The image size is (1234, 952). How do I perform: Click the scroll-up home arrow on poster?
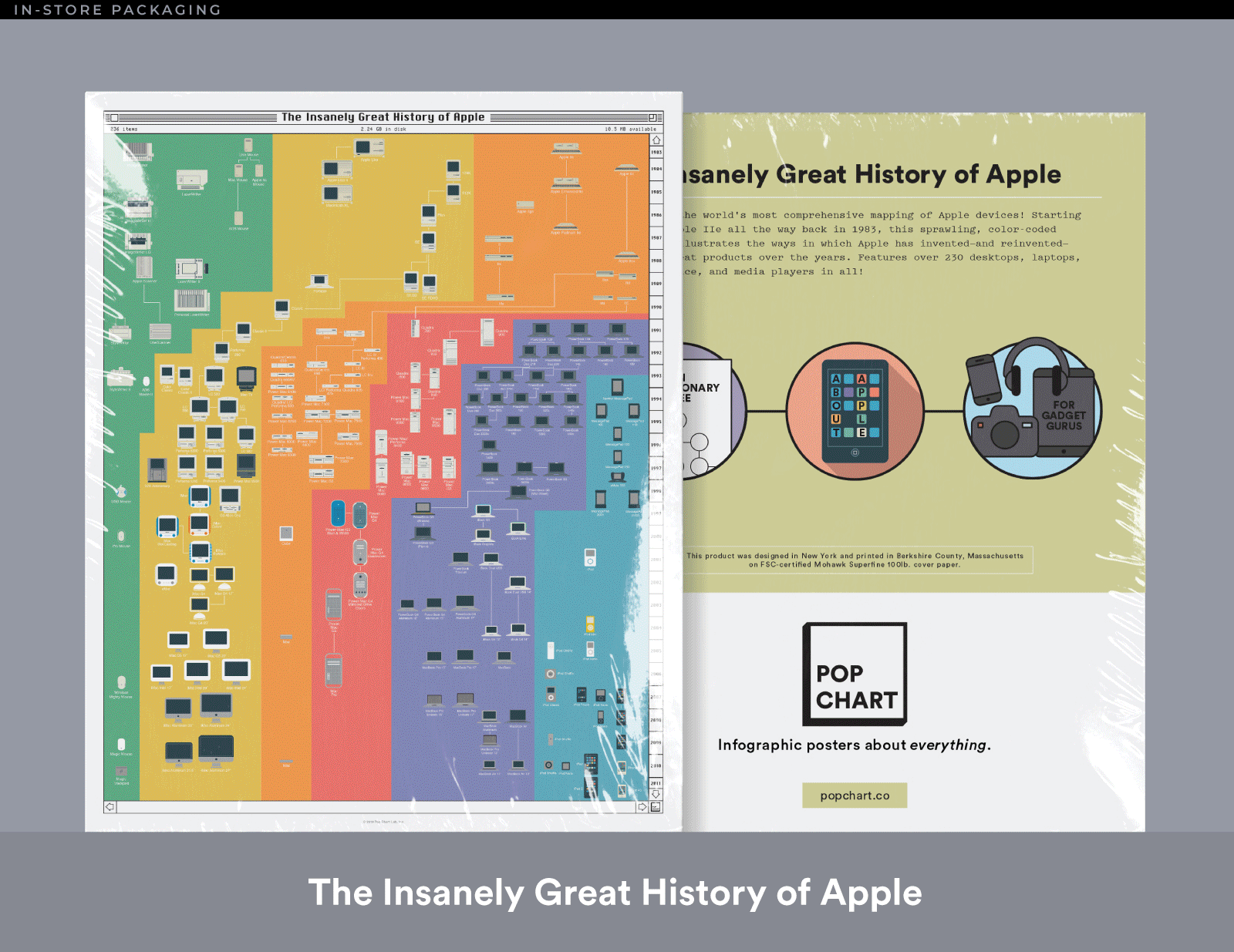pos(656,140)
